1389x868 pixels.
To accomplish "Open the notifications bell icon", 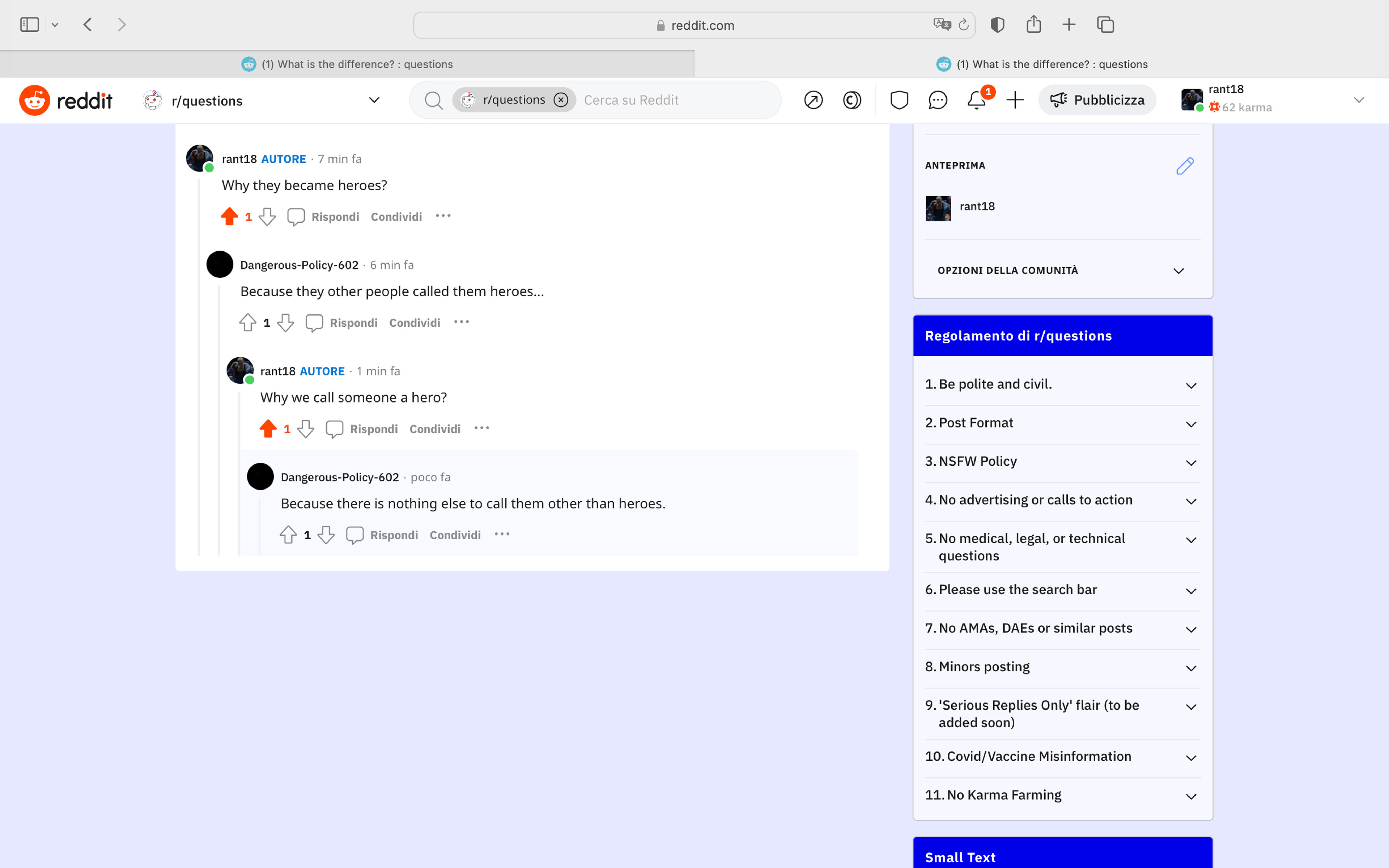I will [x=976, y=101].
